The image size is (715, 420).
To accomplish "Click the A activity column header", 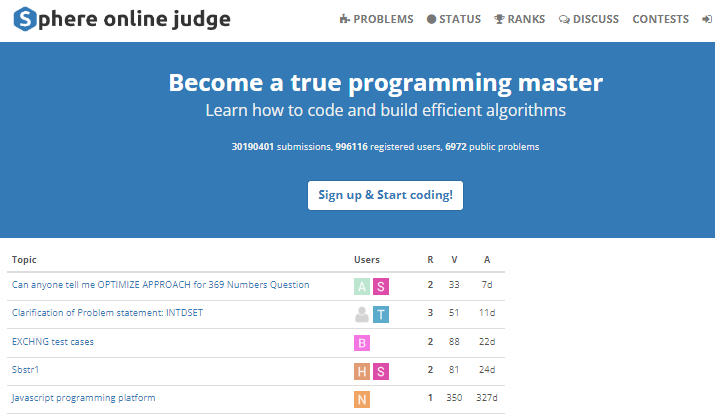I will pos(487,259).
